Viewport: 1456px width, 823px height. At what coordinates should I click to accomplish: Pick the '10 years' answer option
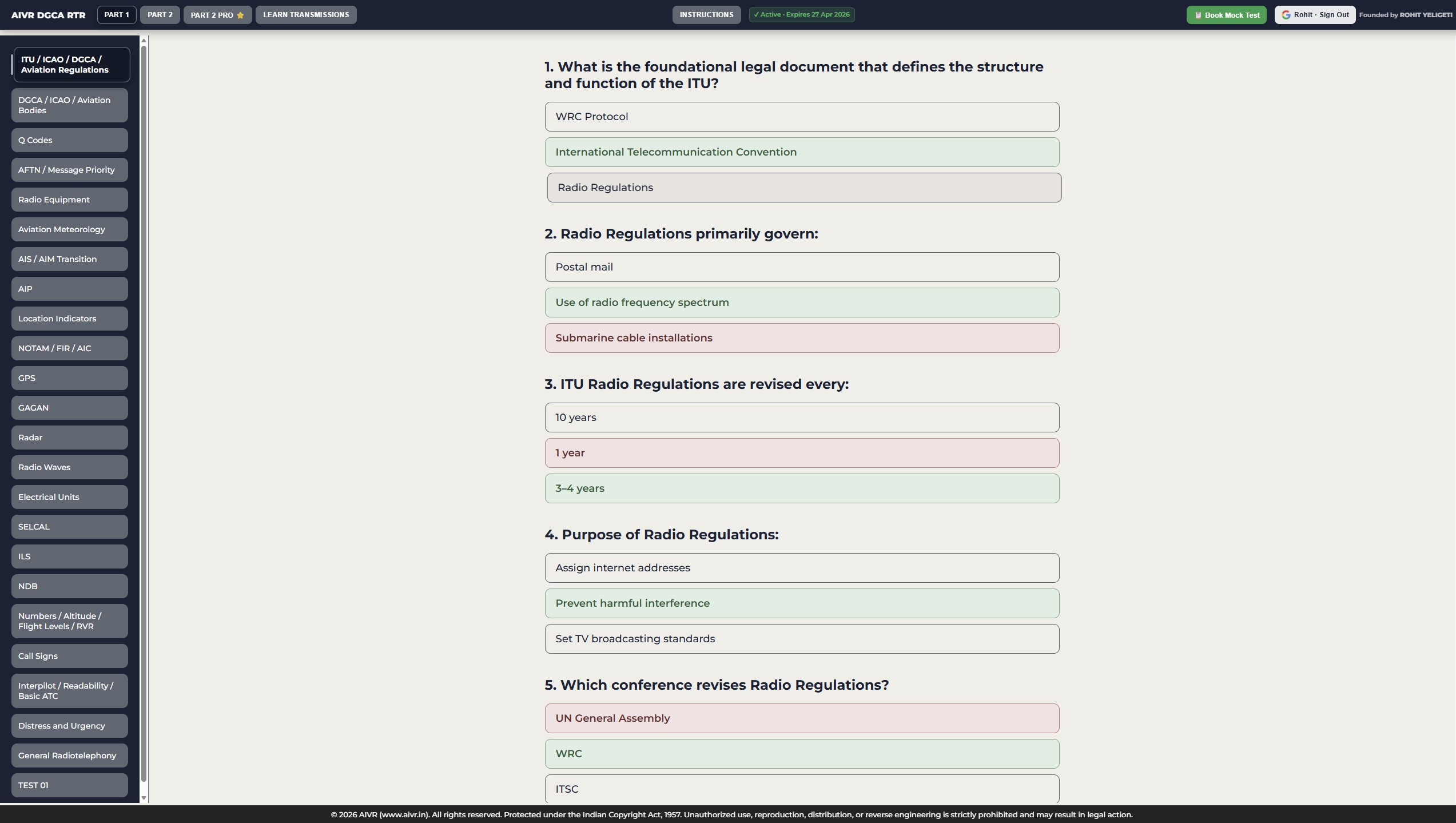[x=801, y=418]
